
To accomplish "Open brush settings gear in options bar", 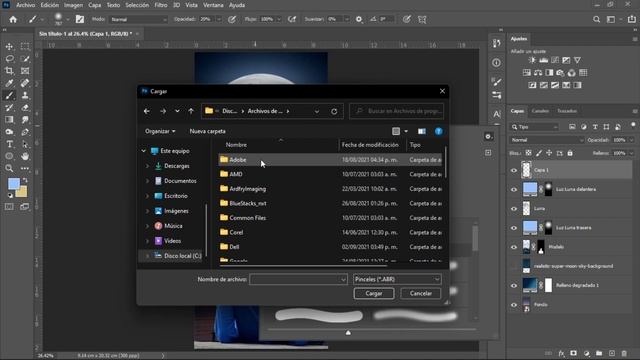I will click(x=359, y=19).
